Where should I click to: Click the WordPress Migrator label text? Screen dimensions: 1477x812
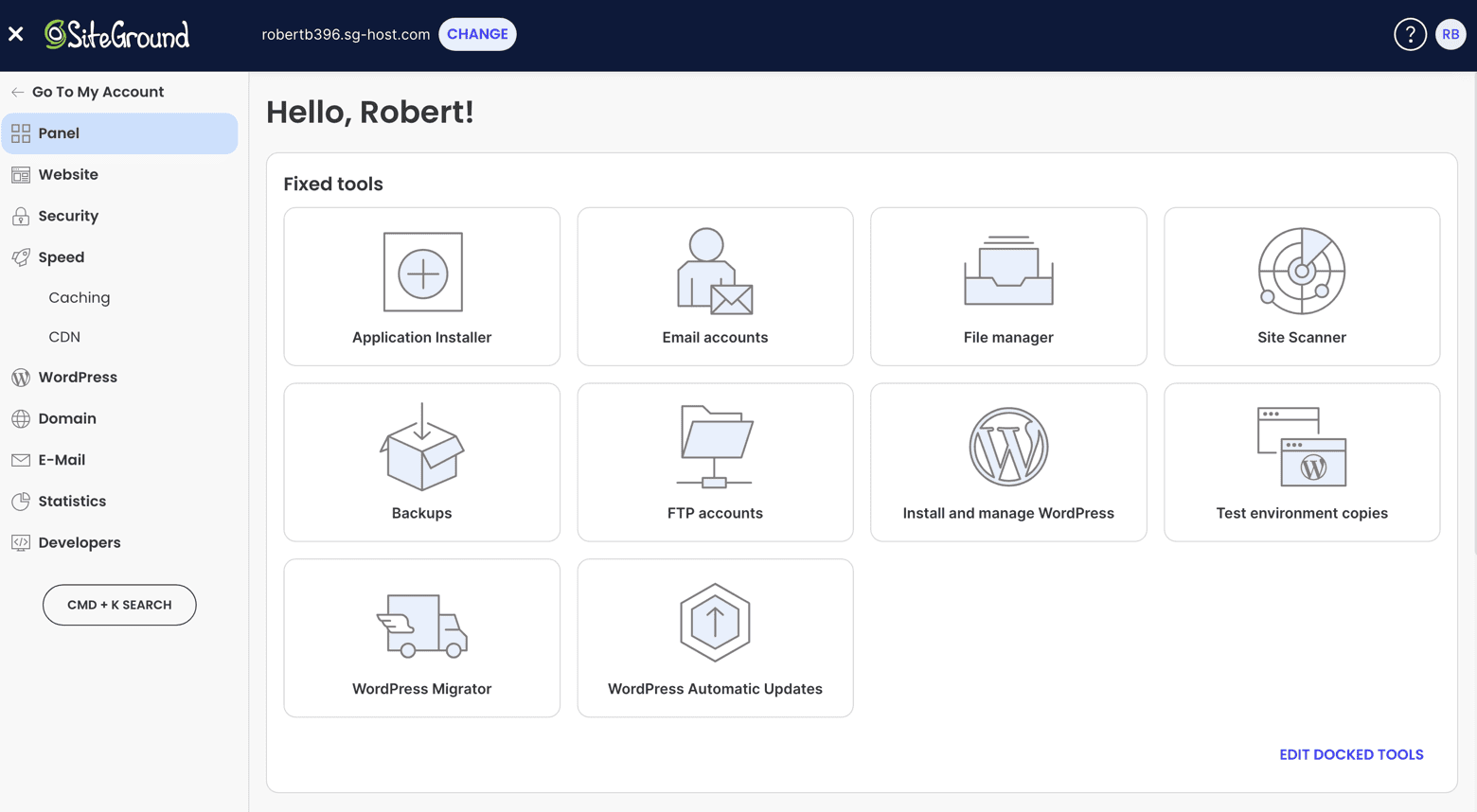(x=422, y=689)
